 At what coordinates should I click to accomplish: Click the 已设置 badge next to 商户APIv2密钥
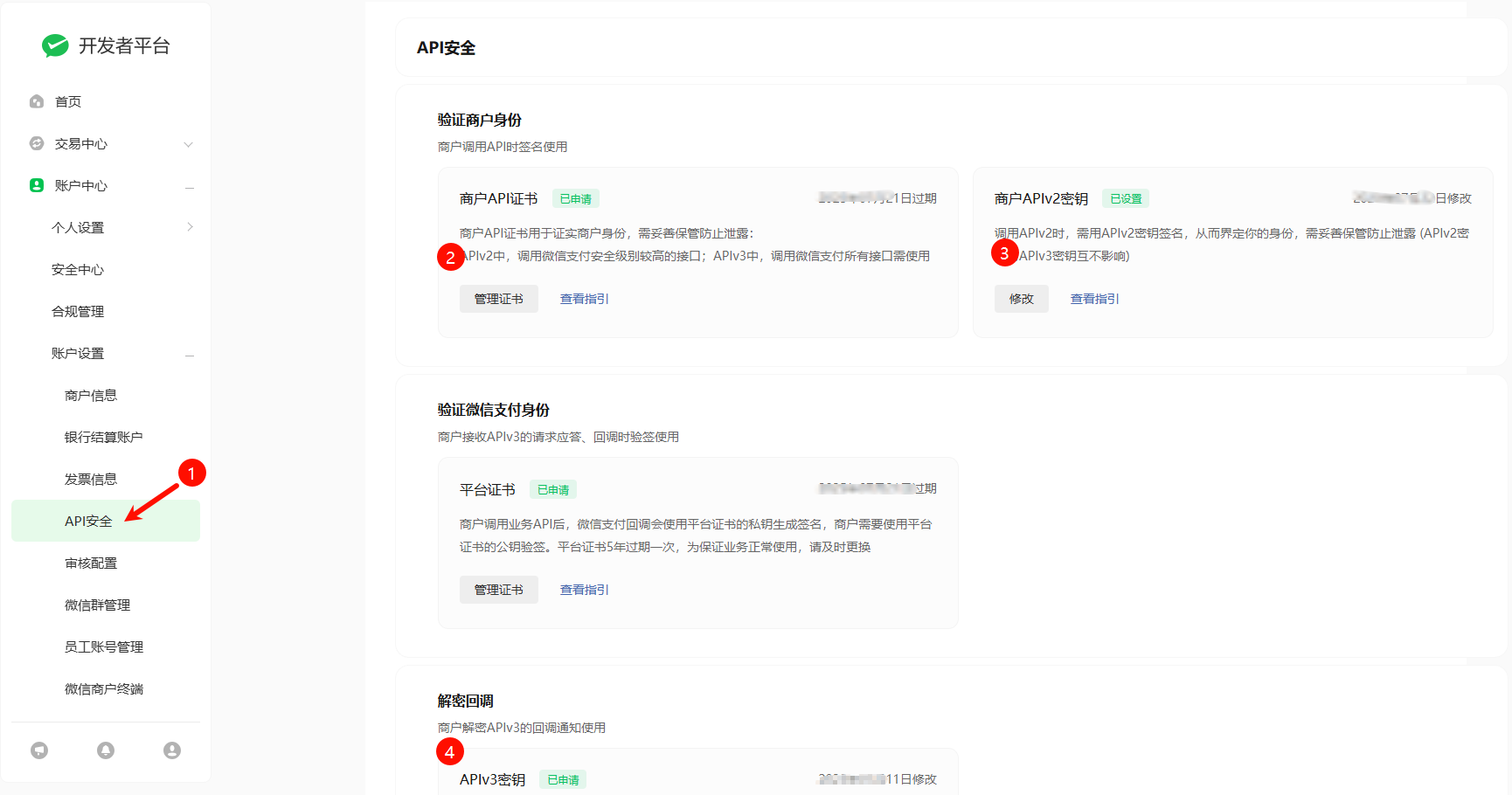pyautogui.click(x=1126, y=199)
